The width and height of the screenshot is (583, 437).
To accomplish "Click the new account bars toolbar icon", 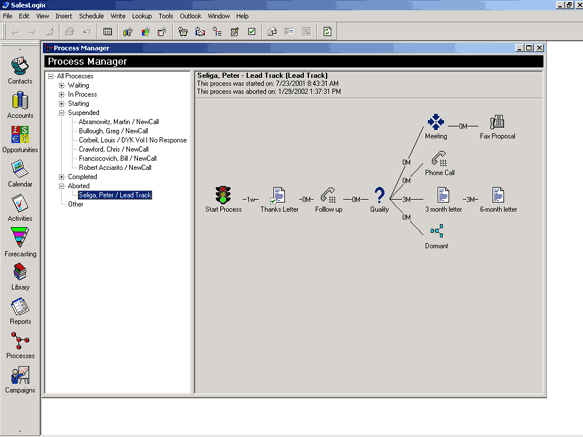I will pos(128,32).
